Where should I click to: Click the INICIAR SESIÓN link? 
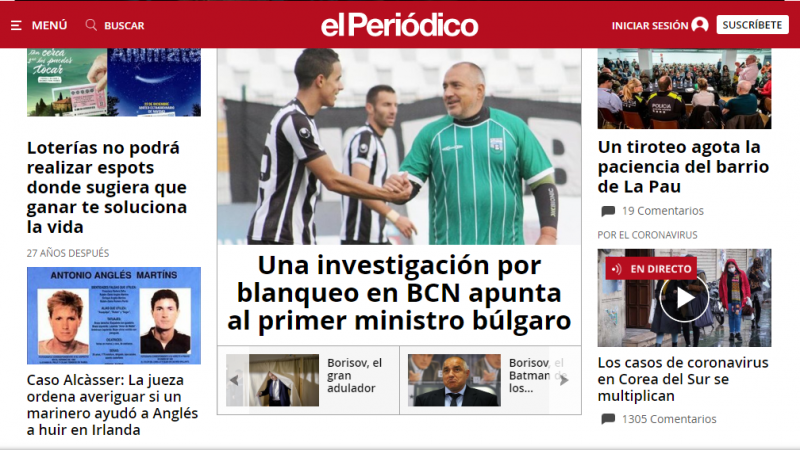coord(650,26)
